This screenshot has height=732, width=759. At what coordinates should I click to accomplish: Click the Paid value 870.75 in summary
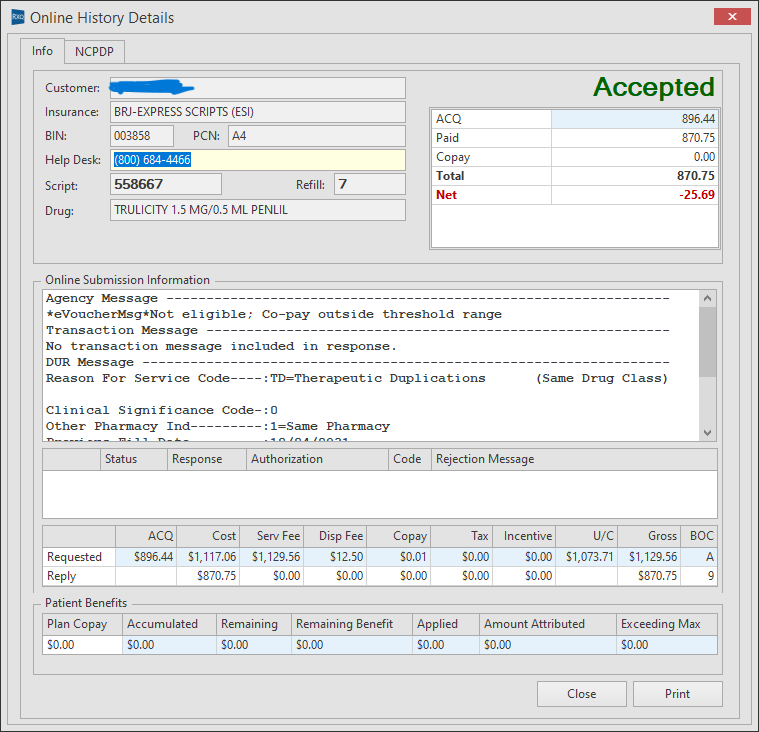point(634,138)
